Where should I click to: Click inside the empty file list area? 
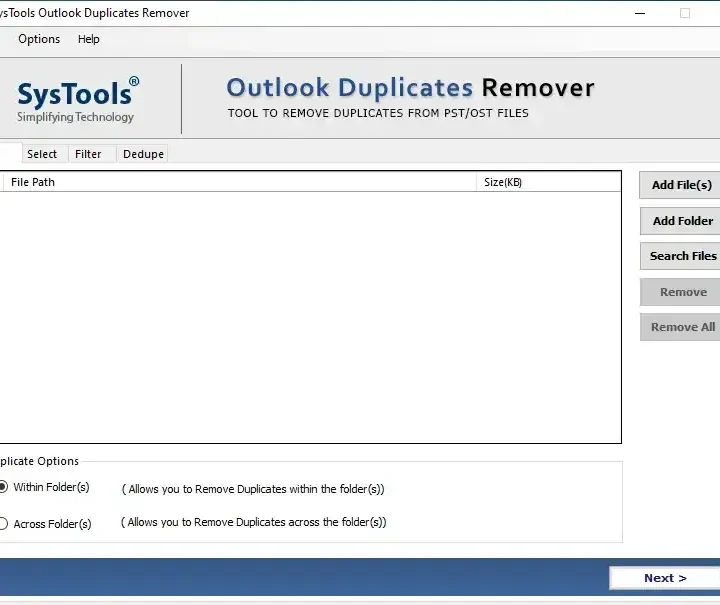click(x=310, y=315)
